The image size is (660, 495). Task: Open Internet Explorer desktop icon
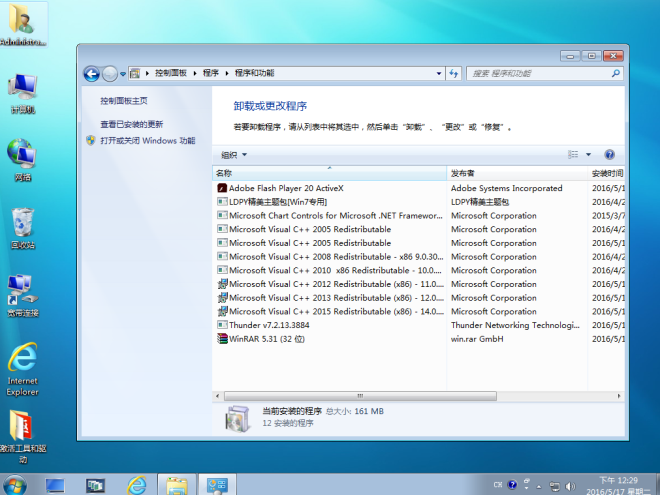23,369
